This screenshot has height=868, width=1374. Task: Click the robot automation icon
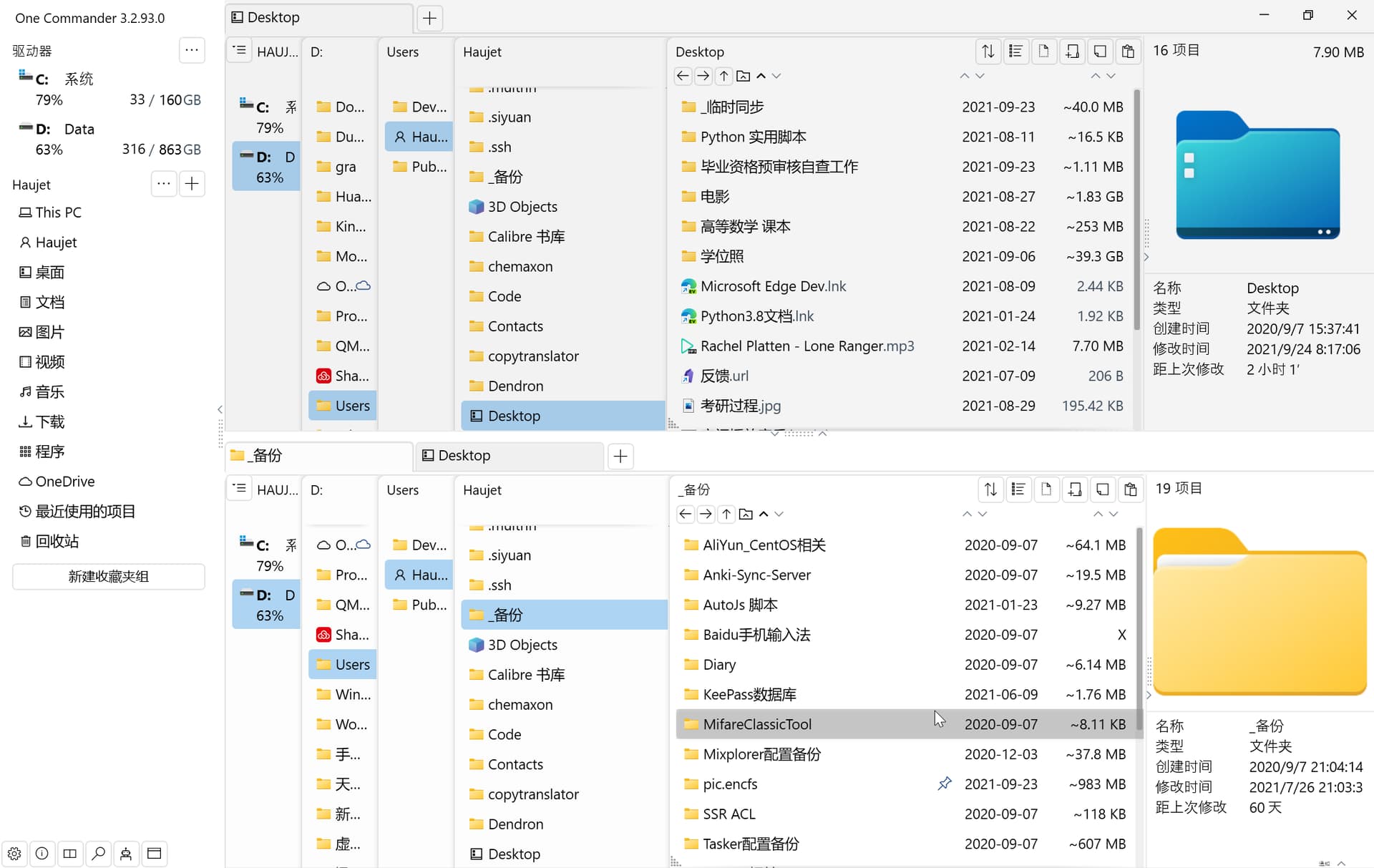pyautogui.click(x=126, y=853)
